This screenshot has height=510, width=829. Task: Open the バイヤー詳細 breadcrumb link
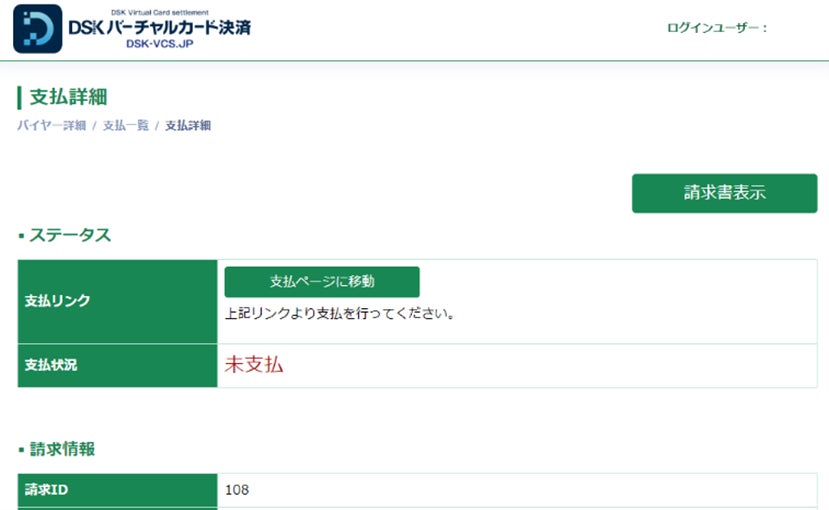[51, 126]
